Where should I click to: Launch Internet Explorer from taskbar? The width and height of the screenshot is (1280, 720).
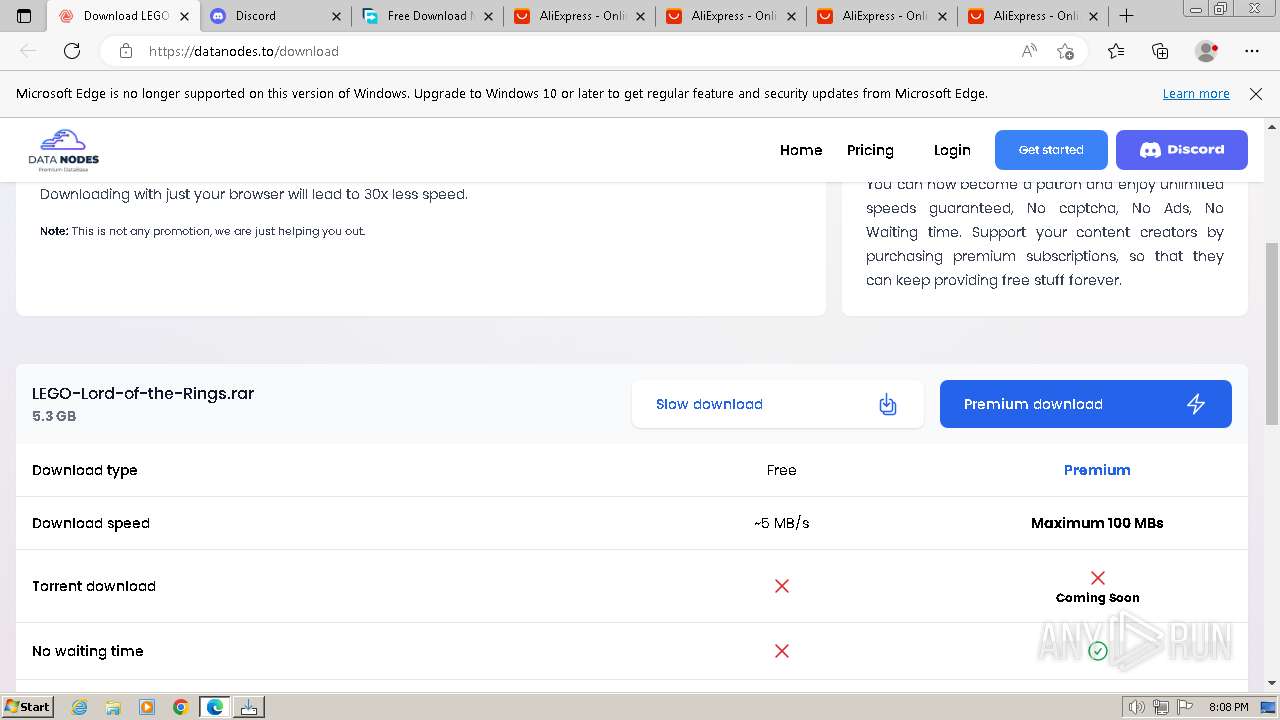tap(80, 707)
